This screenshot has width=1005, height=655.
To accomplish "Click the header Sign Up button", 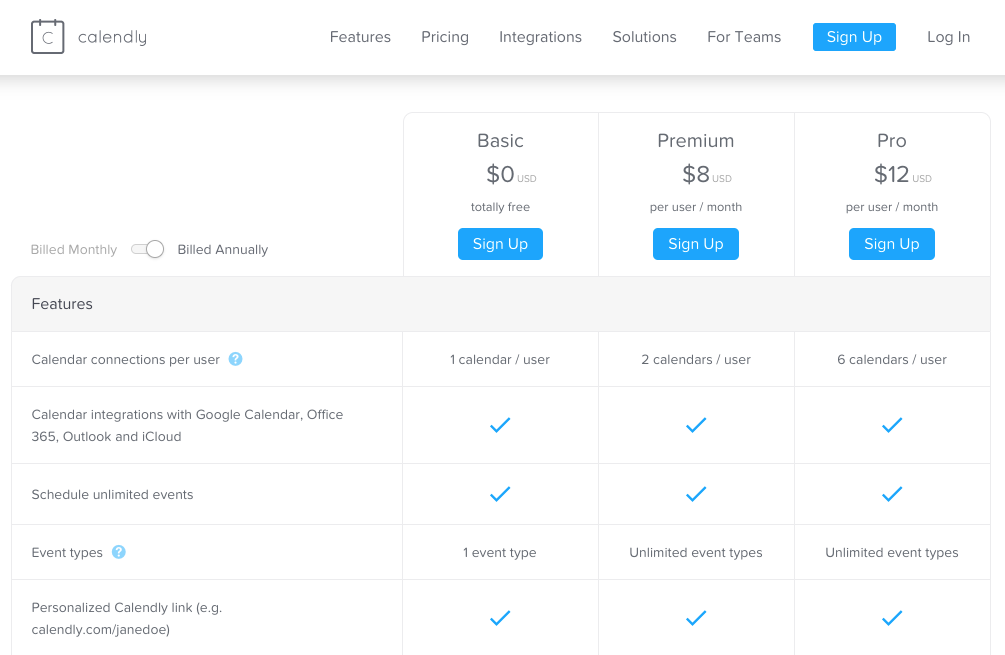I will [854, 37].
